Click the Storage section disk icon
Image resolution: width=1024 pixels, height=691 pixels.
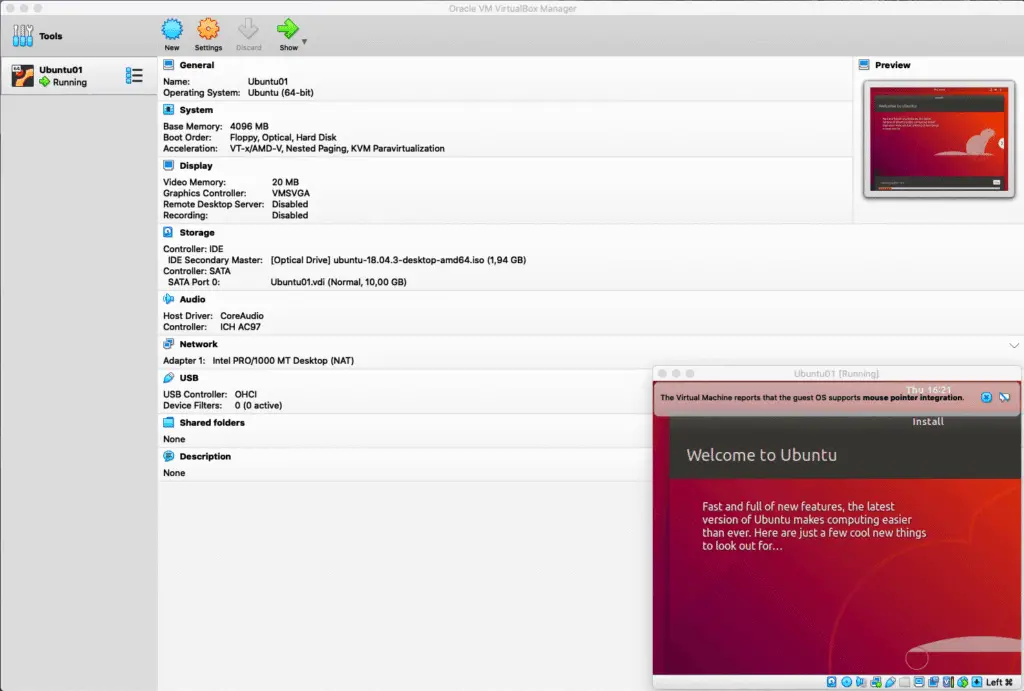(x=168, y=232)
